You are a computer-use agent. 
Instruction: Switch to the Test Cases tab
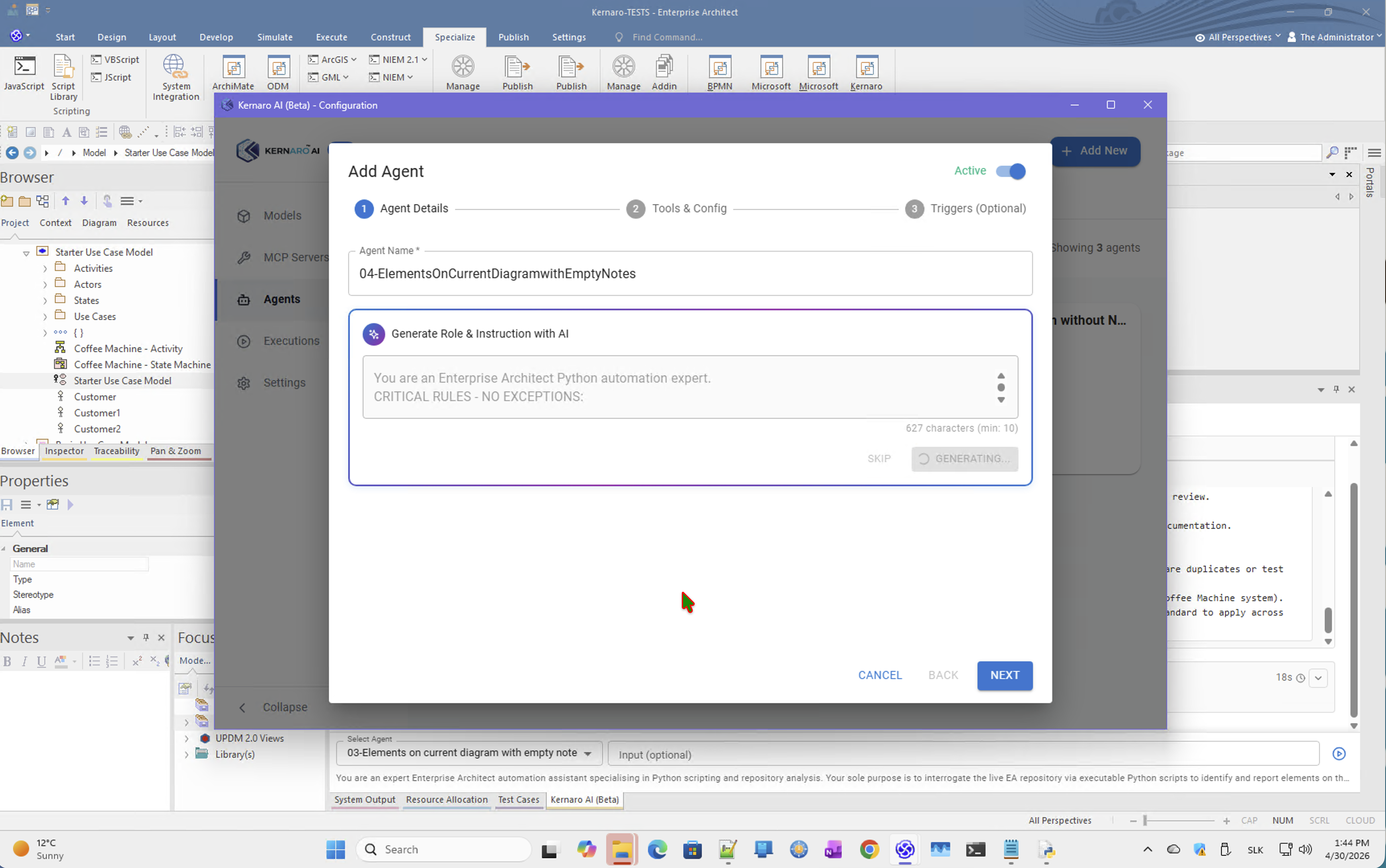[519, 800]
